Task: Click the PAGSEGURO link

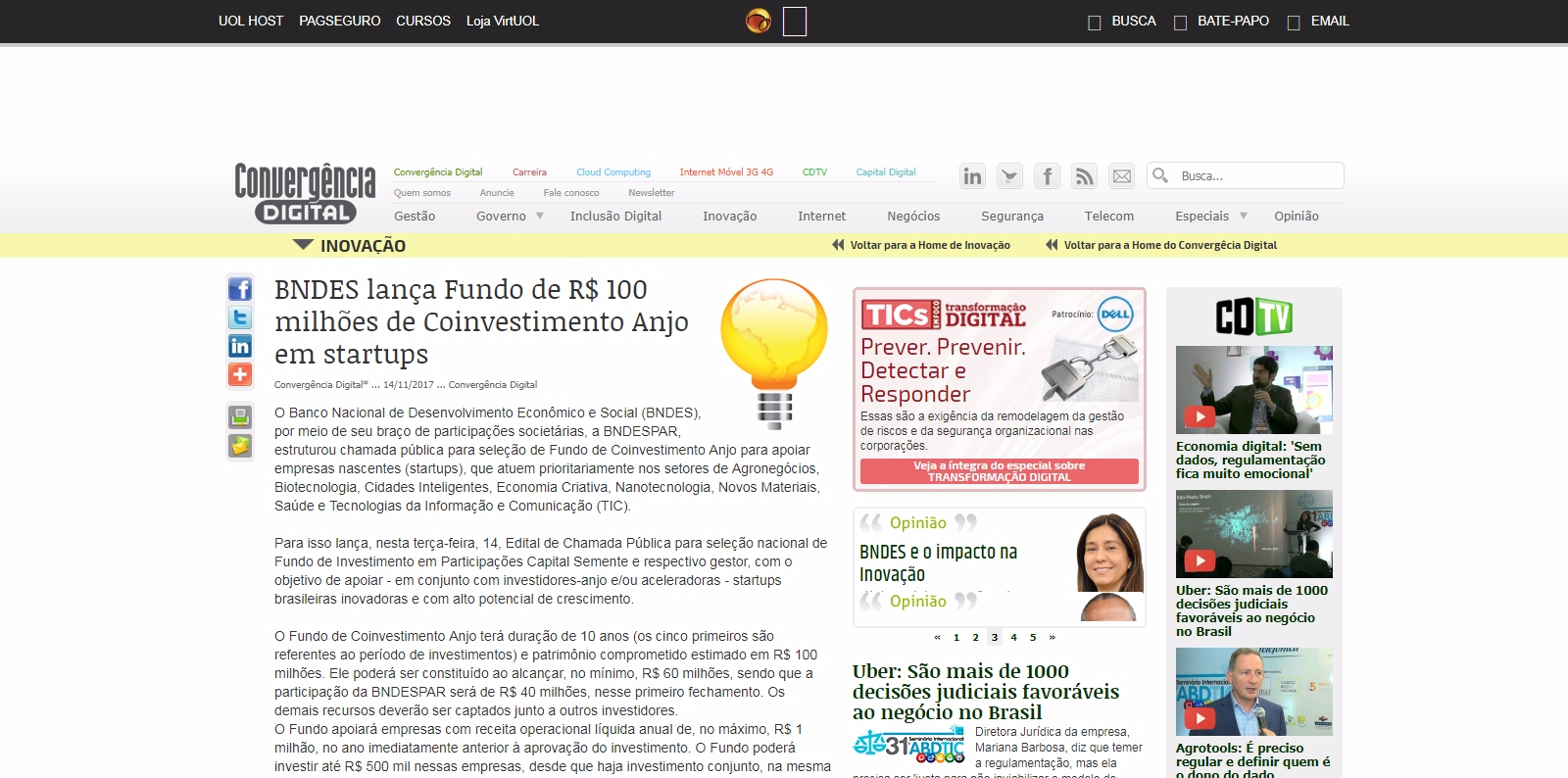Action: (340, 21)
